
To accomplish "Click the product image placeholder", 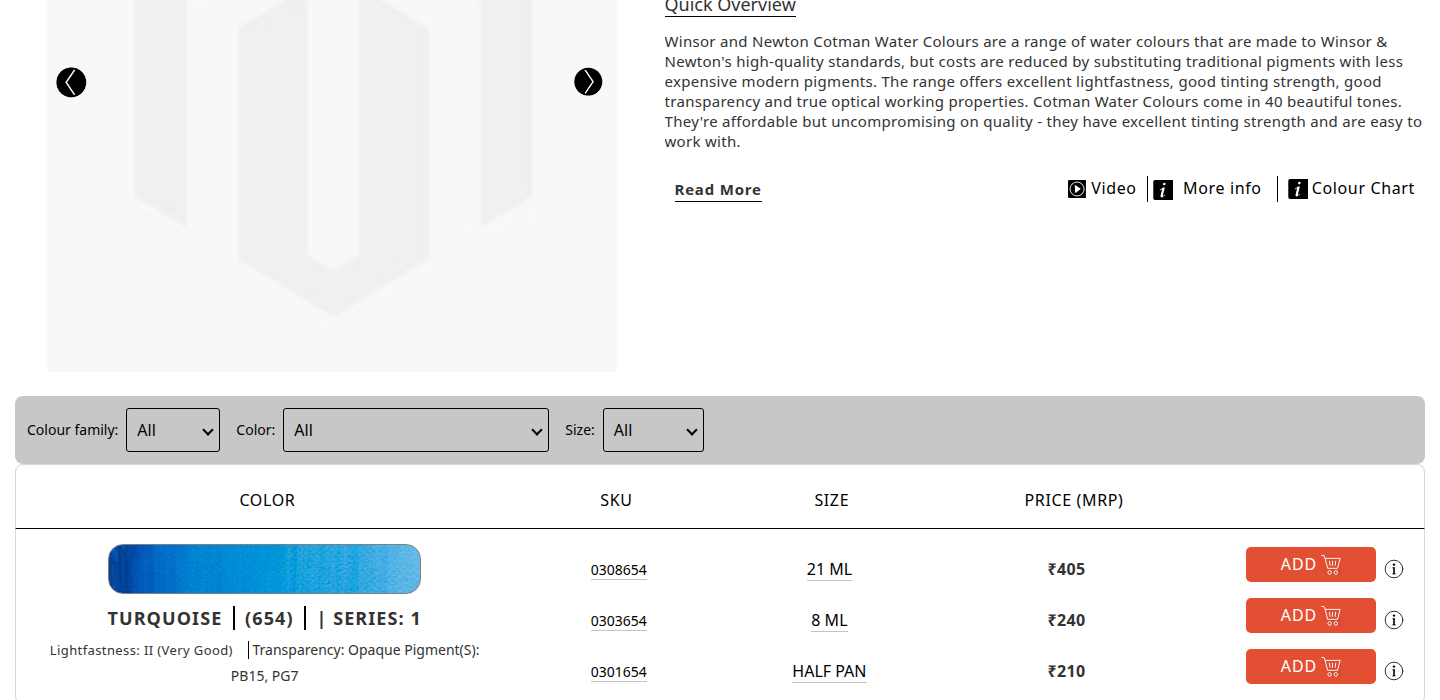I will [x=331, y=200].
